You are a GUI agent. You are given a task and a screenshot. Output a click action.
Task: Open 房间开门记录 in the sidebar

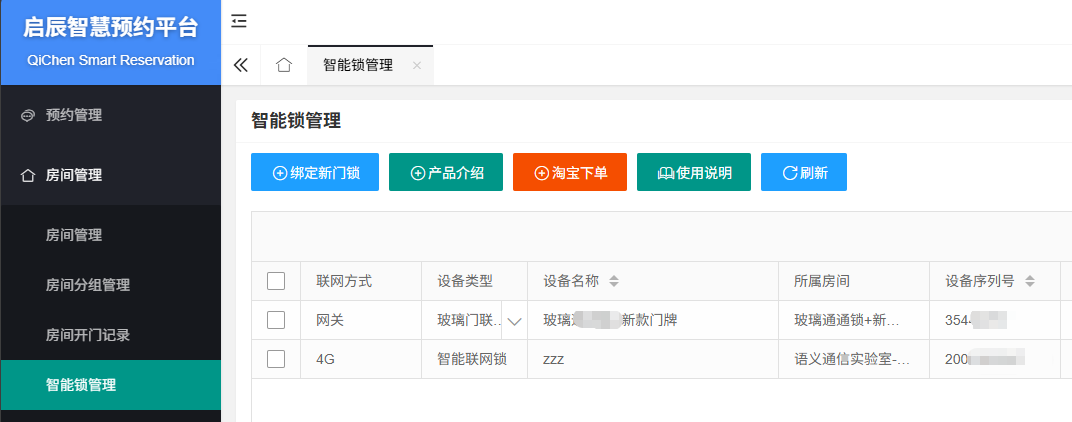pyautogui.click(x=111, y=335)
